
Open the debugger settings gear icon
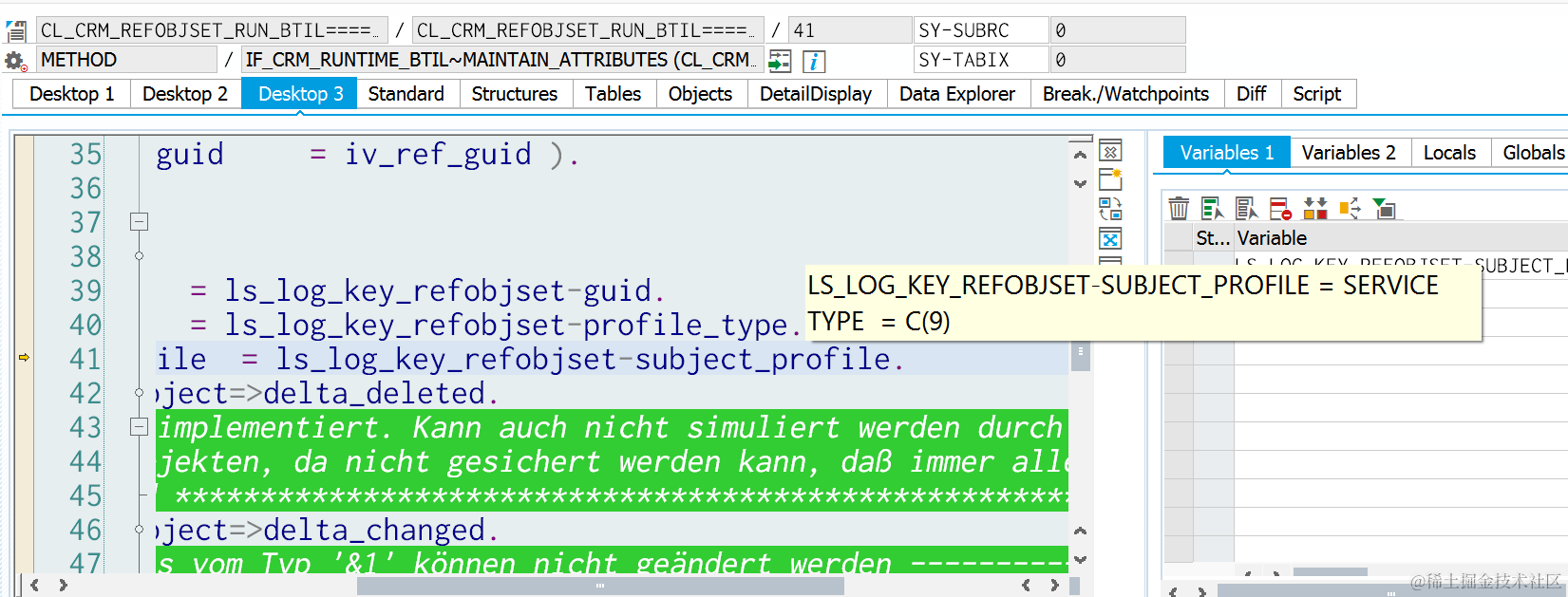click(15, 61)
